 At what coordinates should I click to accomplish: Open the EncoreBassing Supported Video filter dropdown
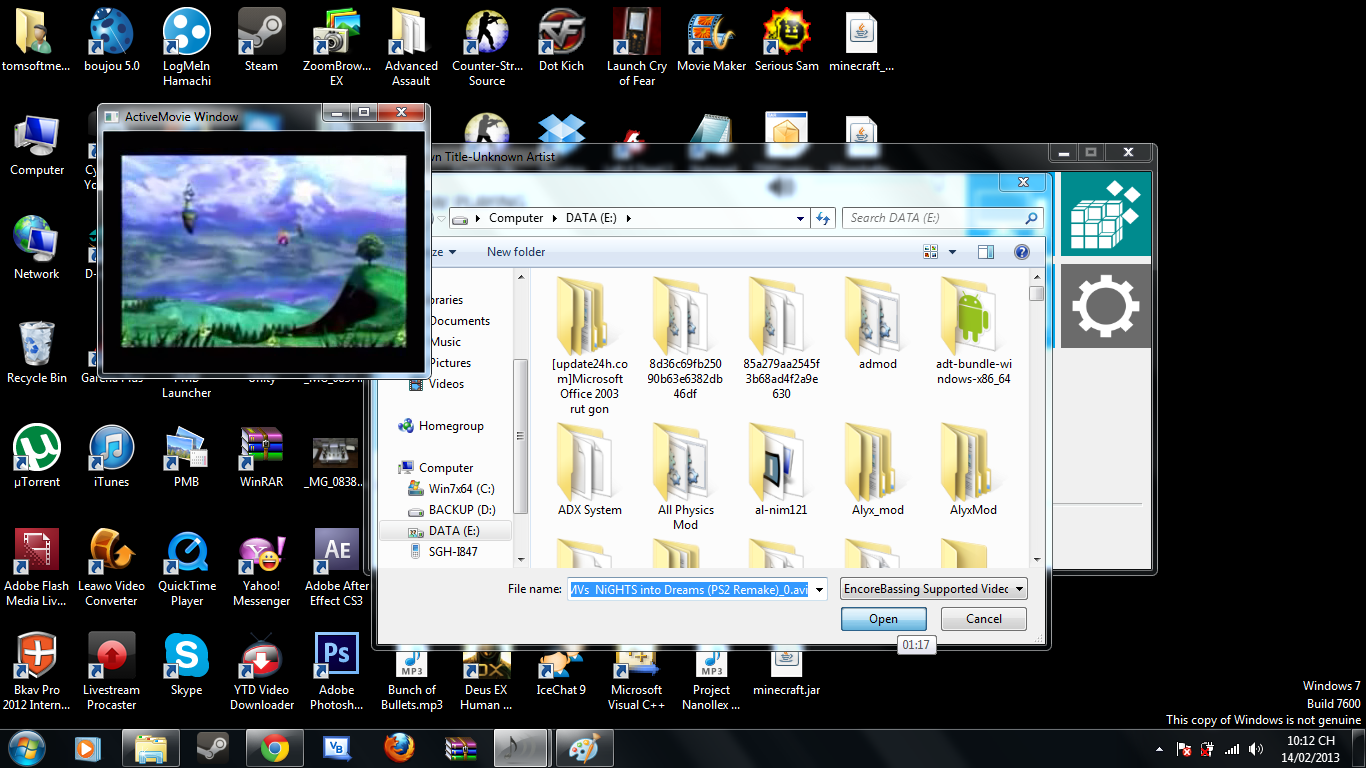click(x=934, y=589)
